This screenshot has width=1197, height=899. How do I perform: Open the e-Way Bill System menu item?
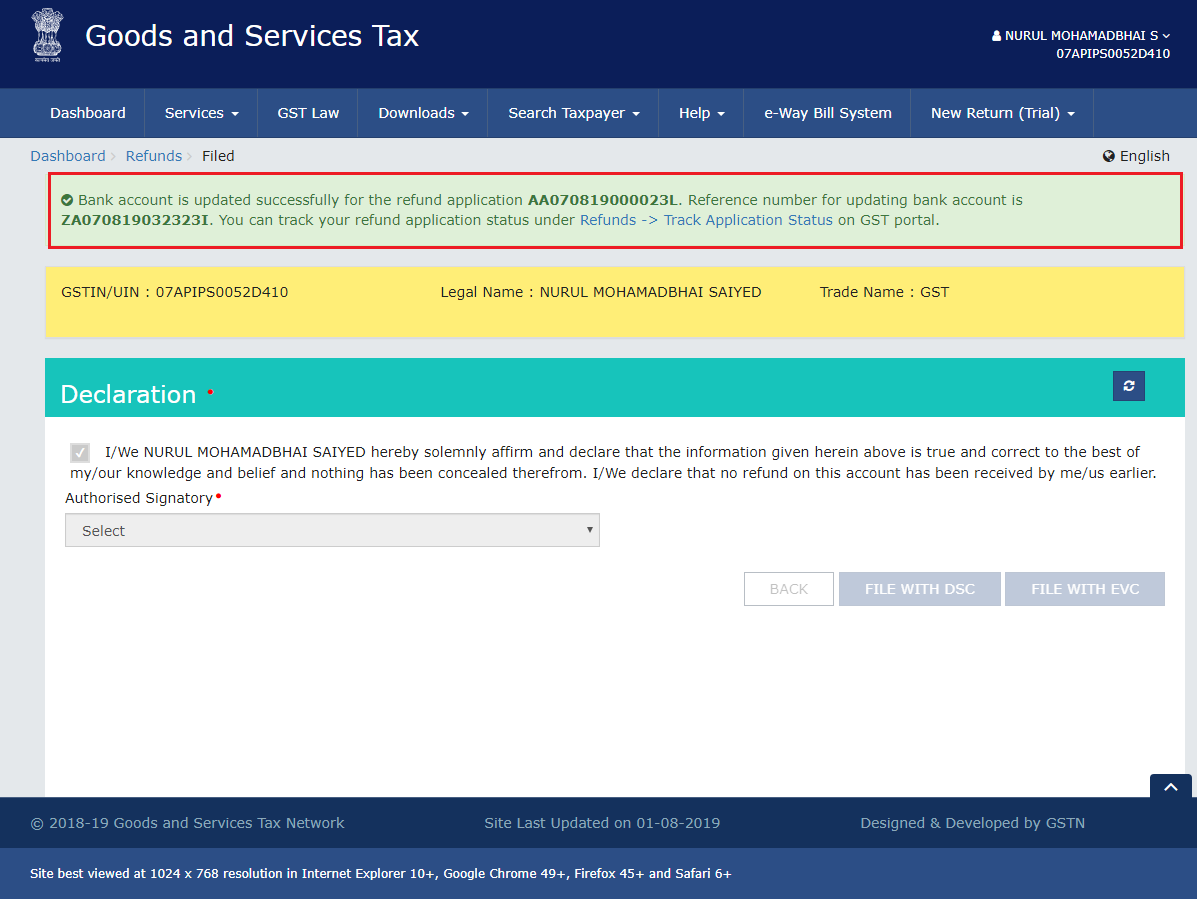[x=828, y=113]
